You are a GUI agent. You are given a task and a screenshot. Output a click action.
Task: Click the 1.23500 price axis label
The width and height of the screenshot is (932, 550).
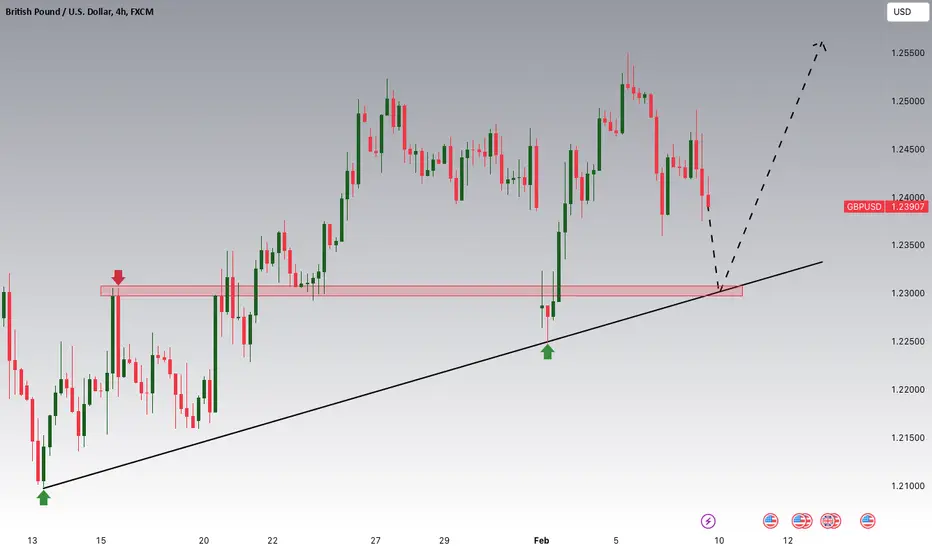point(908,245)
